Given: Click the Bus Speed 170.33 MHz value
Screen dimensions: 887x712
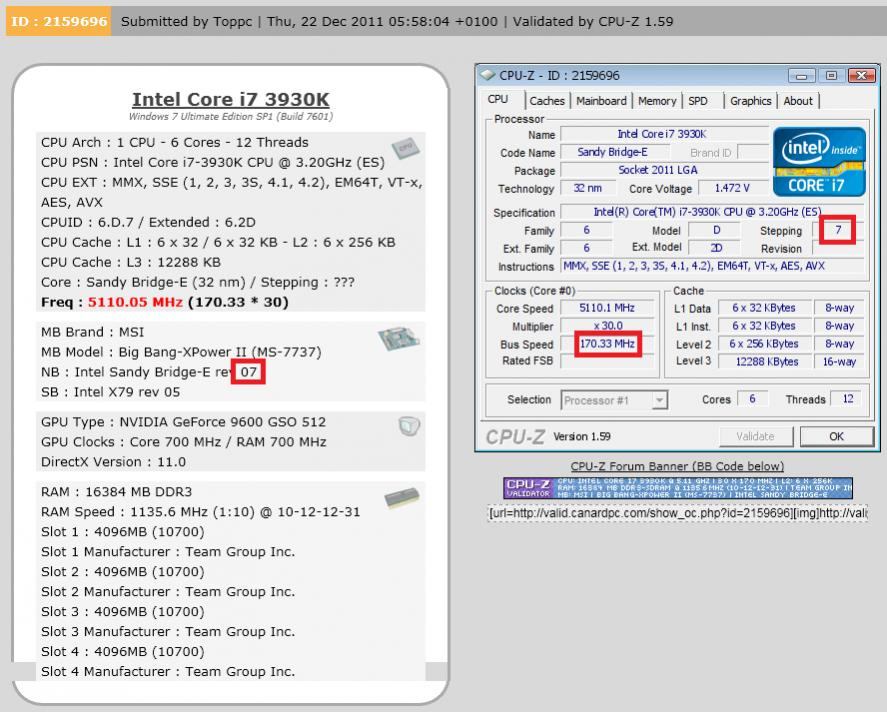Looking at the screenshot, I should (607, 344).
